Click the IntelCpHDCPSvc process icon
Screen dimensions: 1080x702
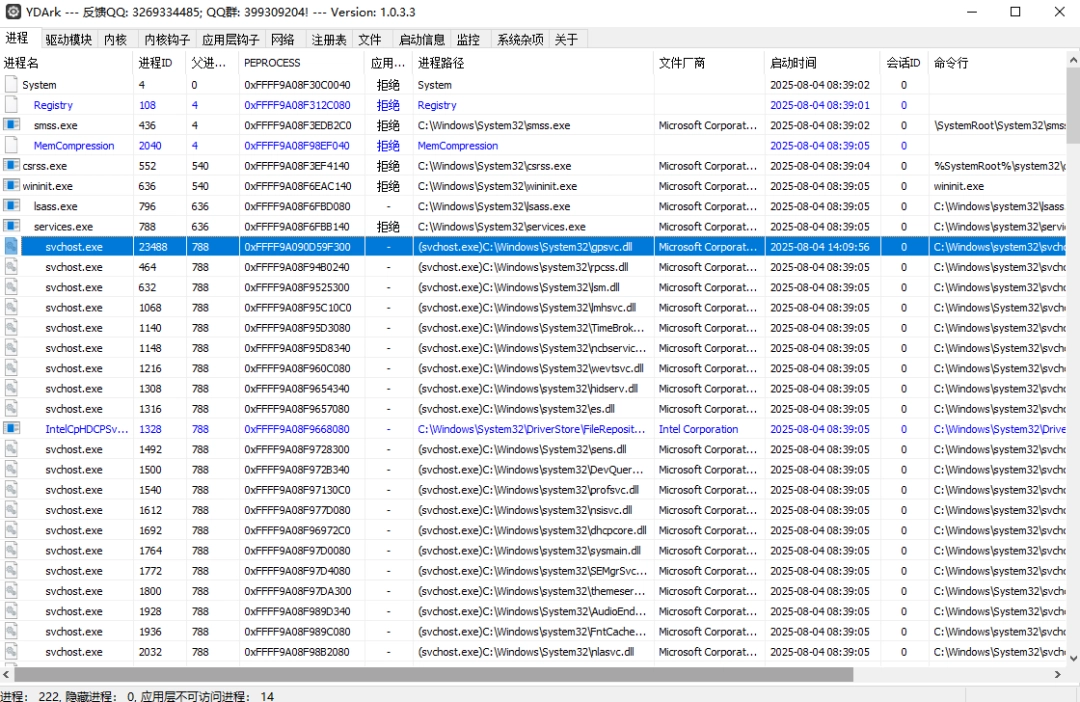pos(12,429)
